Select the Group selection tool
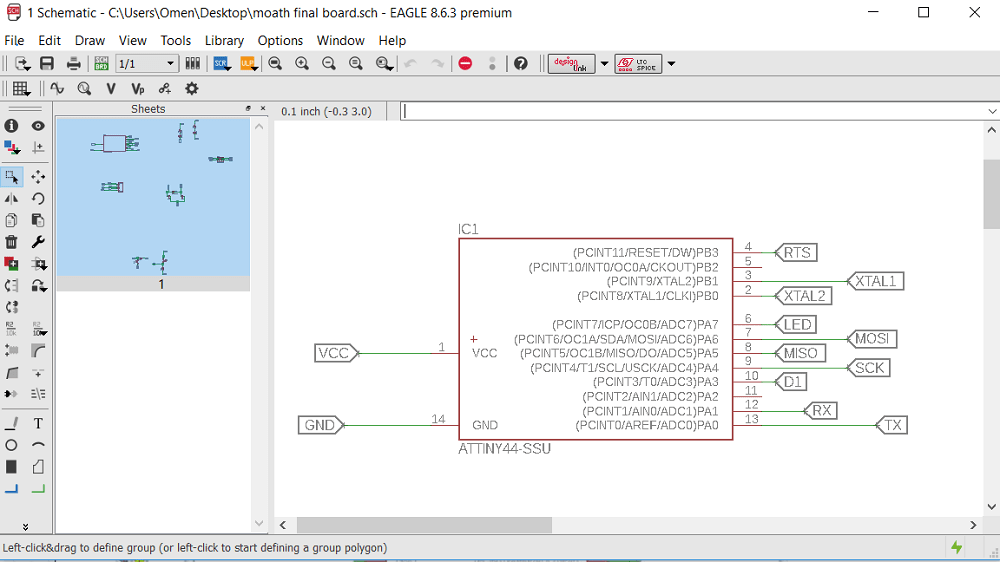 (x=11, y=177)
